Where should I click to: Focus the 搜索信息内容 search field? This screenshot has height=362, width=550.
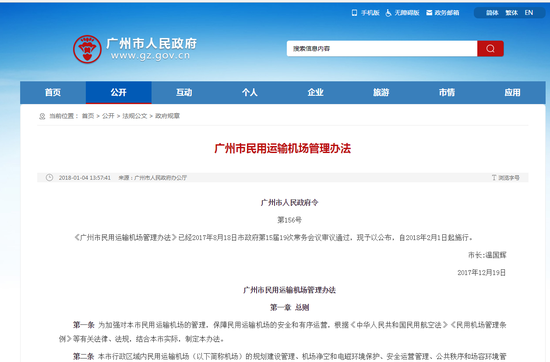pyautogui.click(x=382, y=48)
